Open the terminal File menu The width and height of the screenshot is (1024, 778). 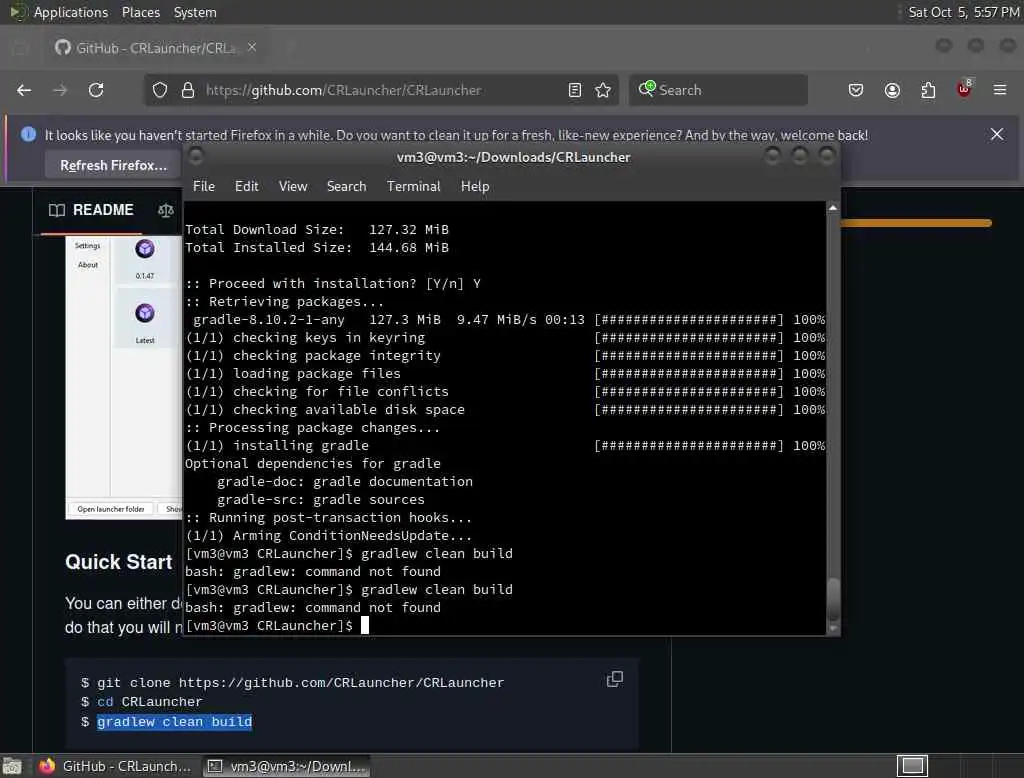(x=204, y=186)
